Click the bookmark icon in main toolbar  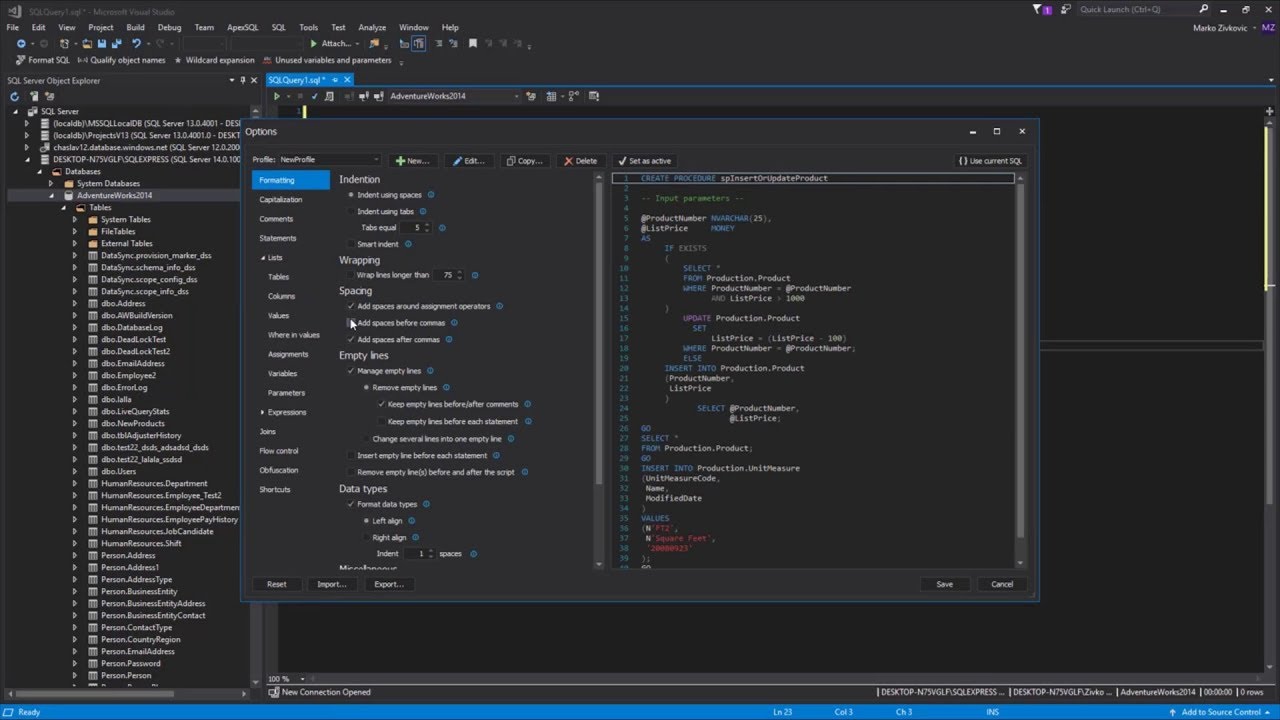[x=473, y=44]
